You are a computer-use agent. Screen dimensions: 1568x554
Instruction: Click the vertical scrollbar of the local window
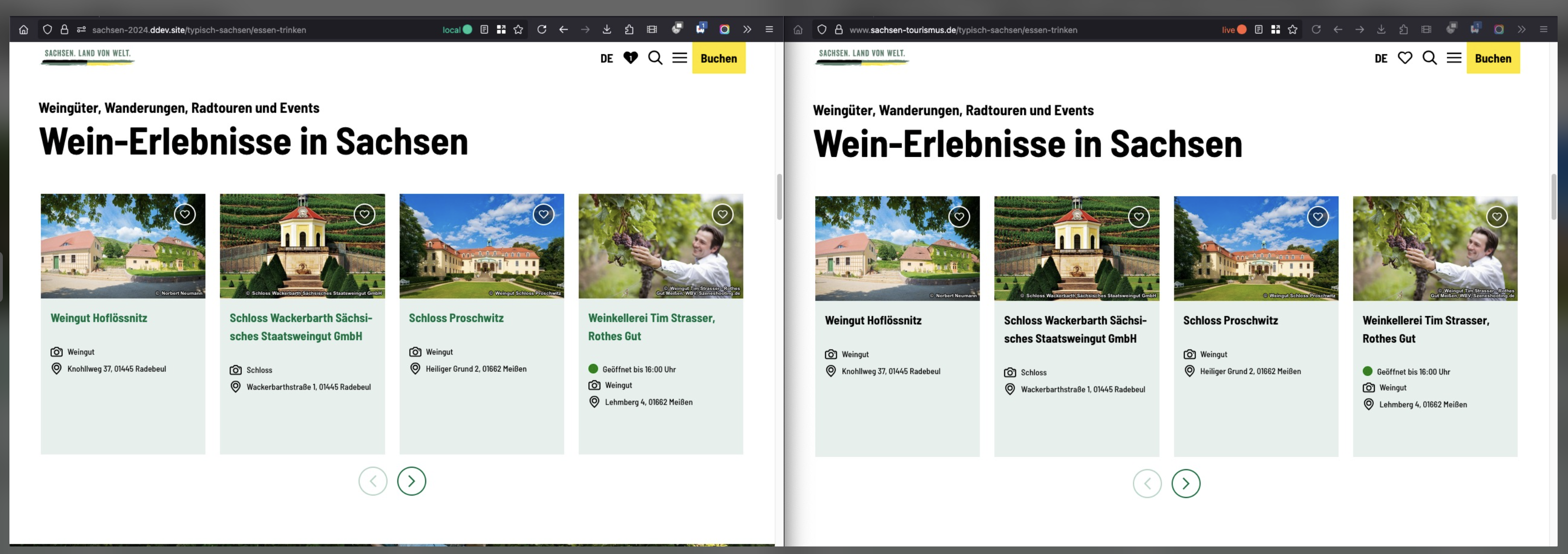(x=779, y=197)
